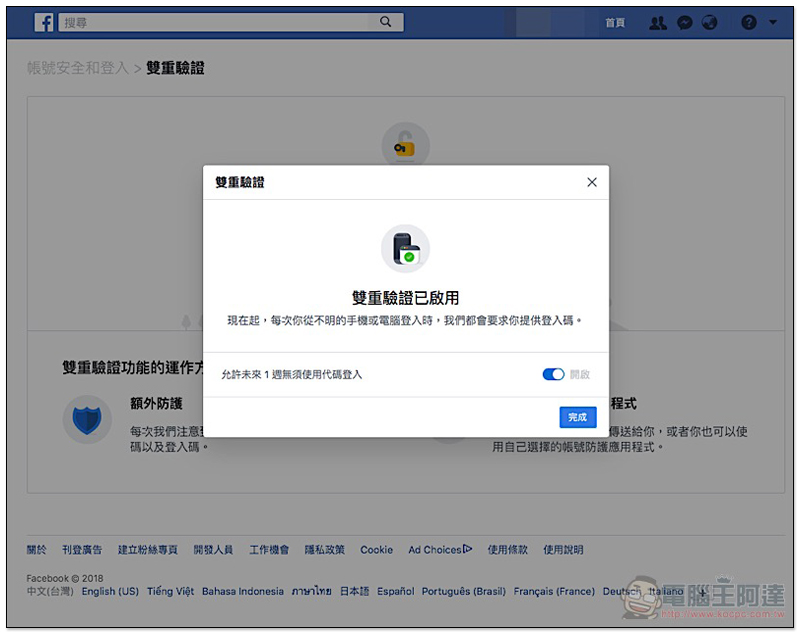The image size is (800, 635).
Task: Toggle the 1-week no-code login switch
Action: [553, 374]
